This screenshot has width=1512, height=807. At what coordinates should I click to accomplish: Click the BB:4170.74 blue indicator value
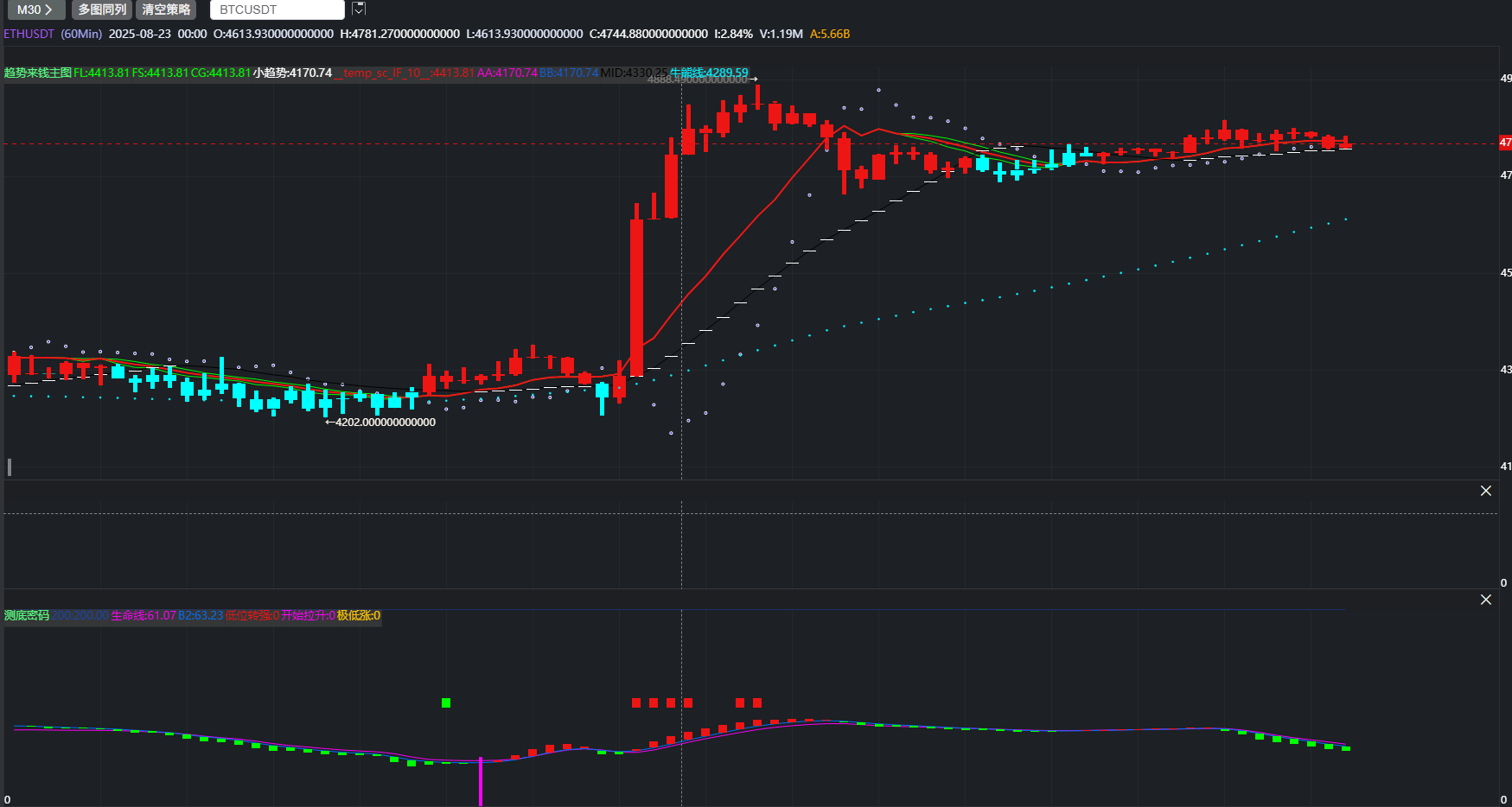[569, 73]
